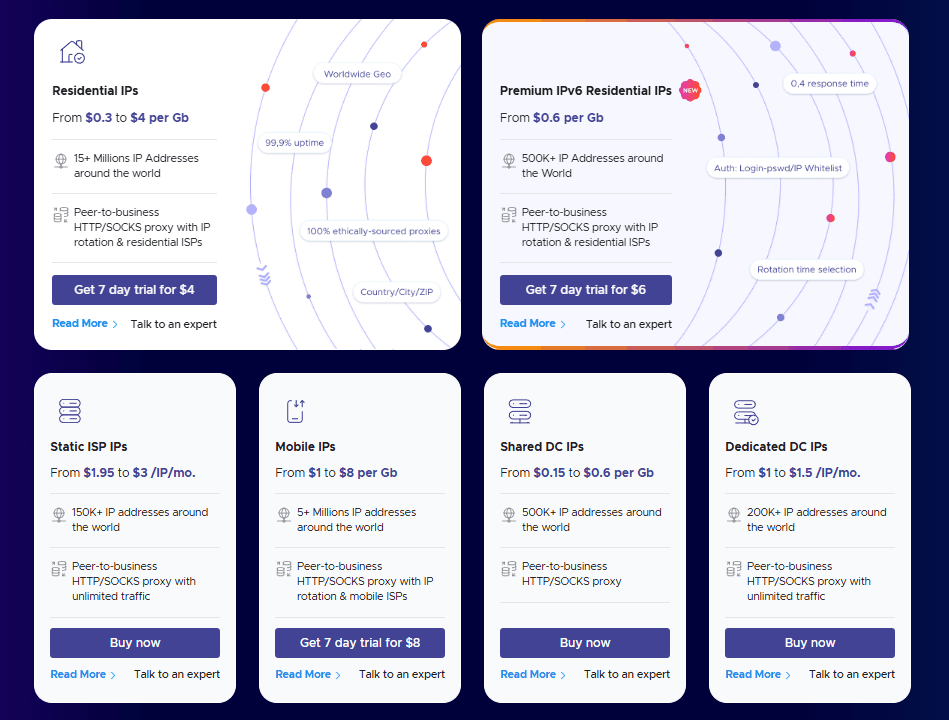Screen dimensions: 949x720
Task: Click the Worldwide Geo pill label
Action: point(356,73)
